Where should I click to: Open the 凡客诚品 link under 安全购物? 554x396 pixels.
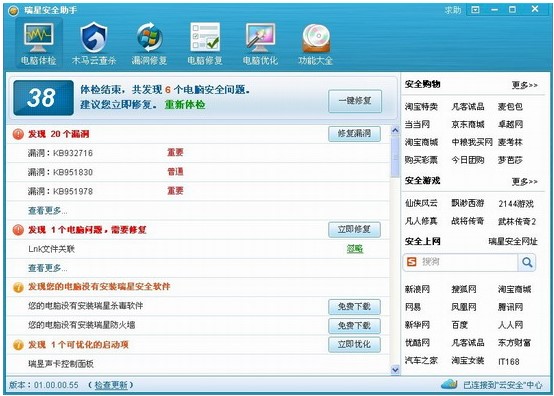pyautogui.click(x=468, y=107)
